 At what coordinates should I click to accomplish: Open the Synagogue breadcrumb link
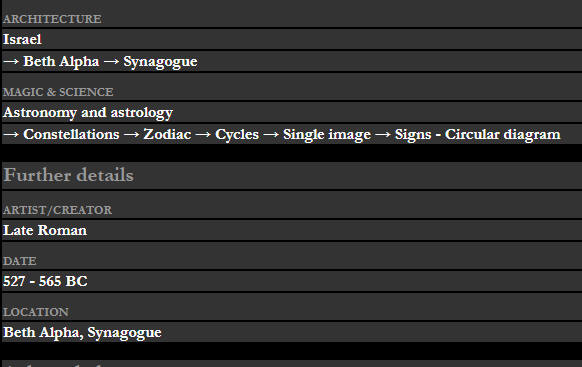[160, 62]
